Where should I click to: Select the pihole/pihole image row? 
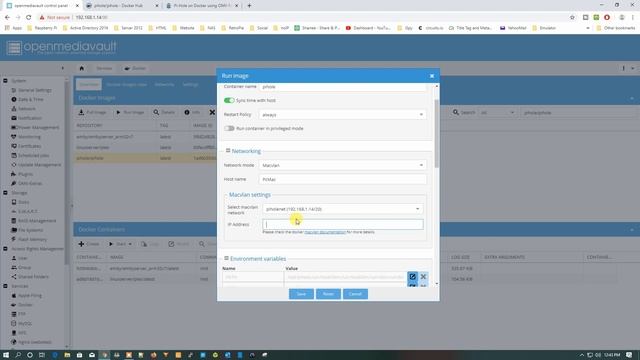coord(145,158)
